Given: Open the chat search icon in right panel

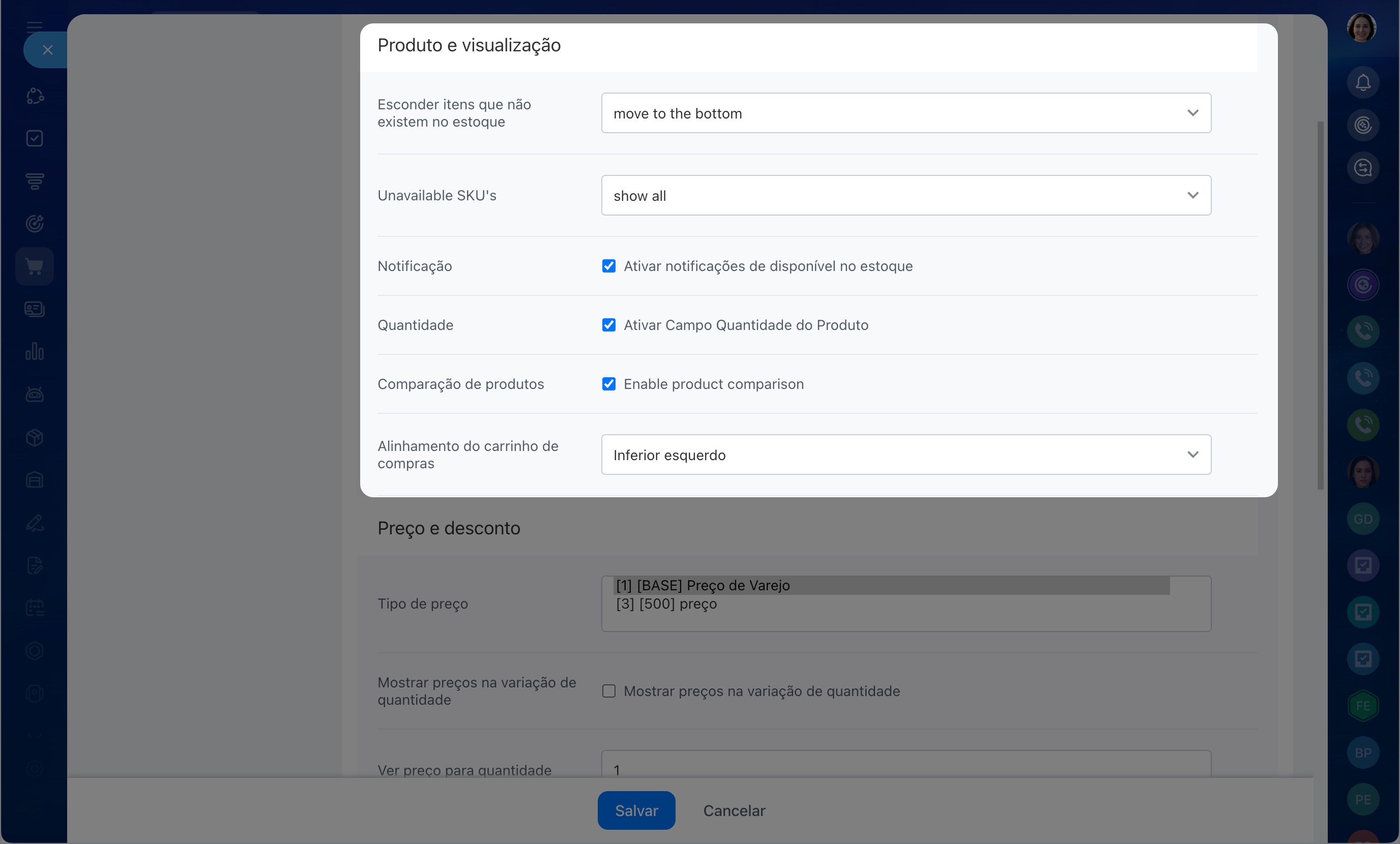Looking at the screenshot, I should coord(1362,168).
